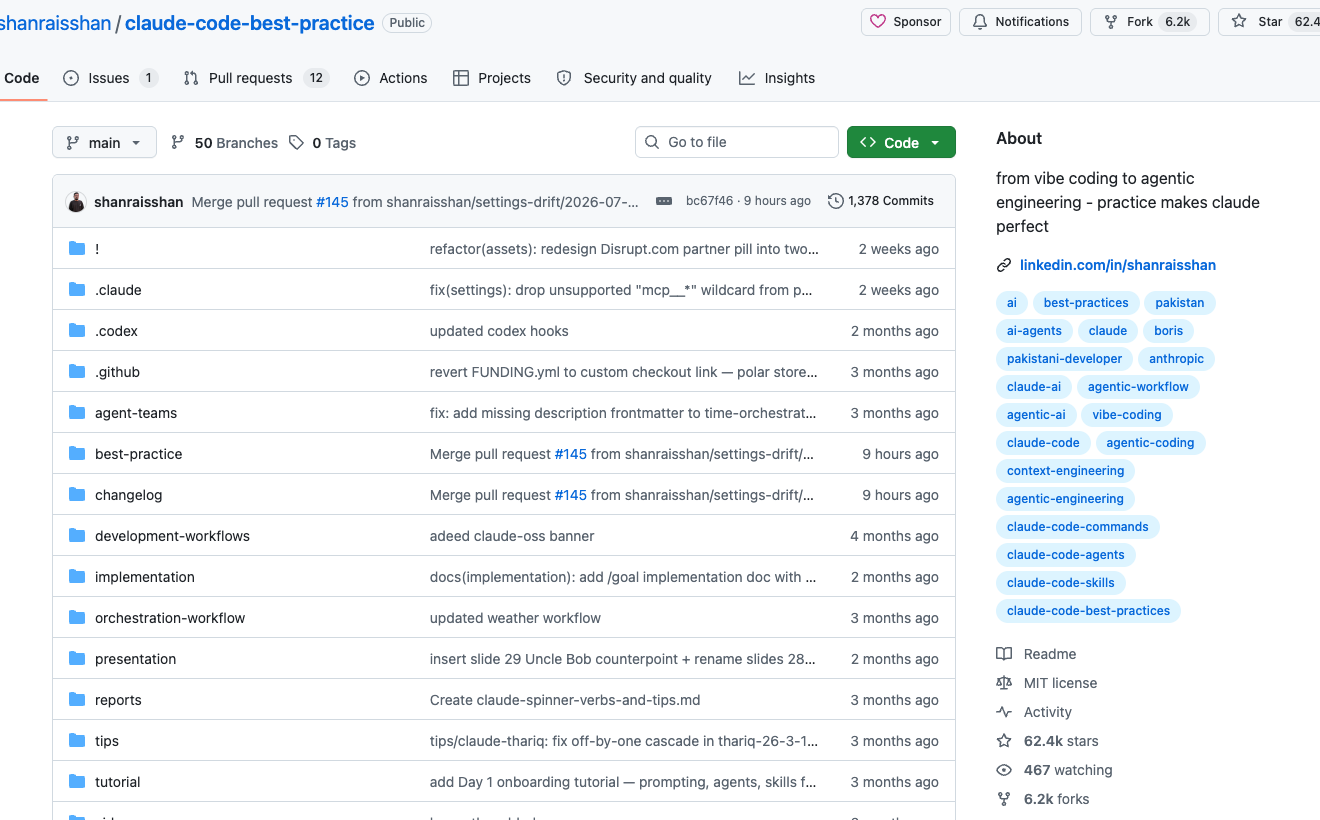Open the shanraisshan author name in commit bar
The width and height of the screenshot is (1320, 820).
(x=139, y=202)
